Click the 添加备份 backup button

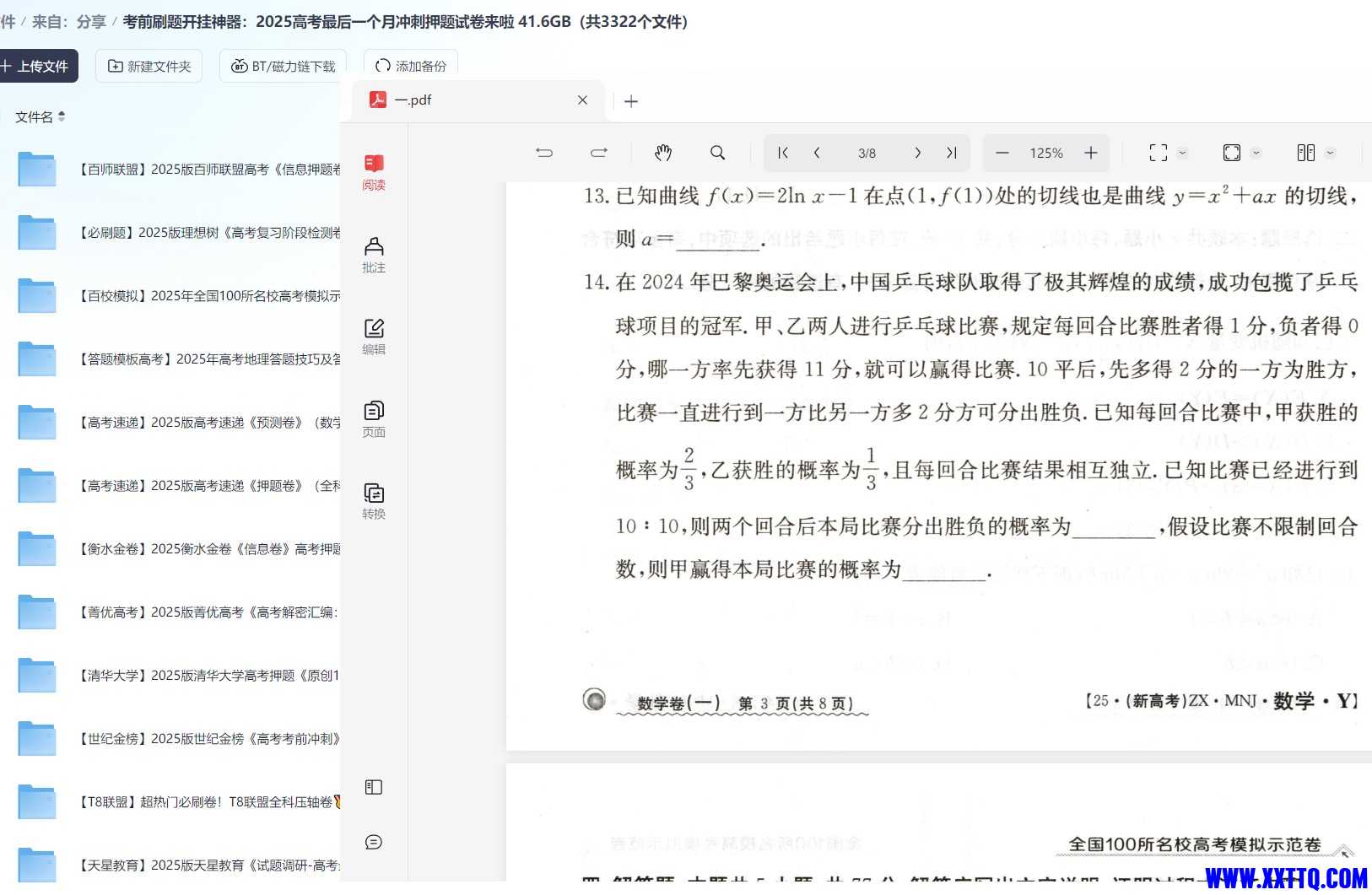click(x=411, y=66)
